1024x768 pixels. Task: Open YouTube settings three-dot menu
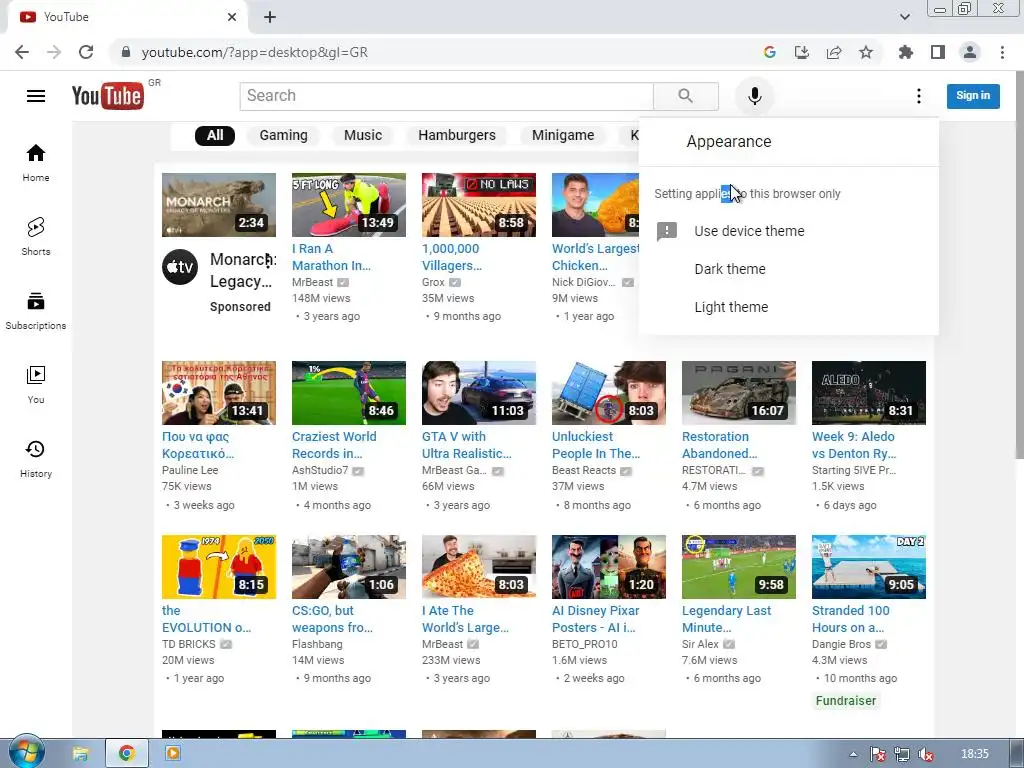pyautogui.click(x=918, y=96)
